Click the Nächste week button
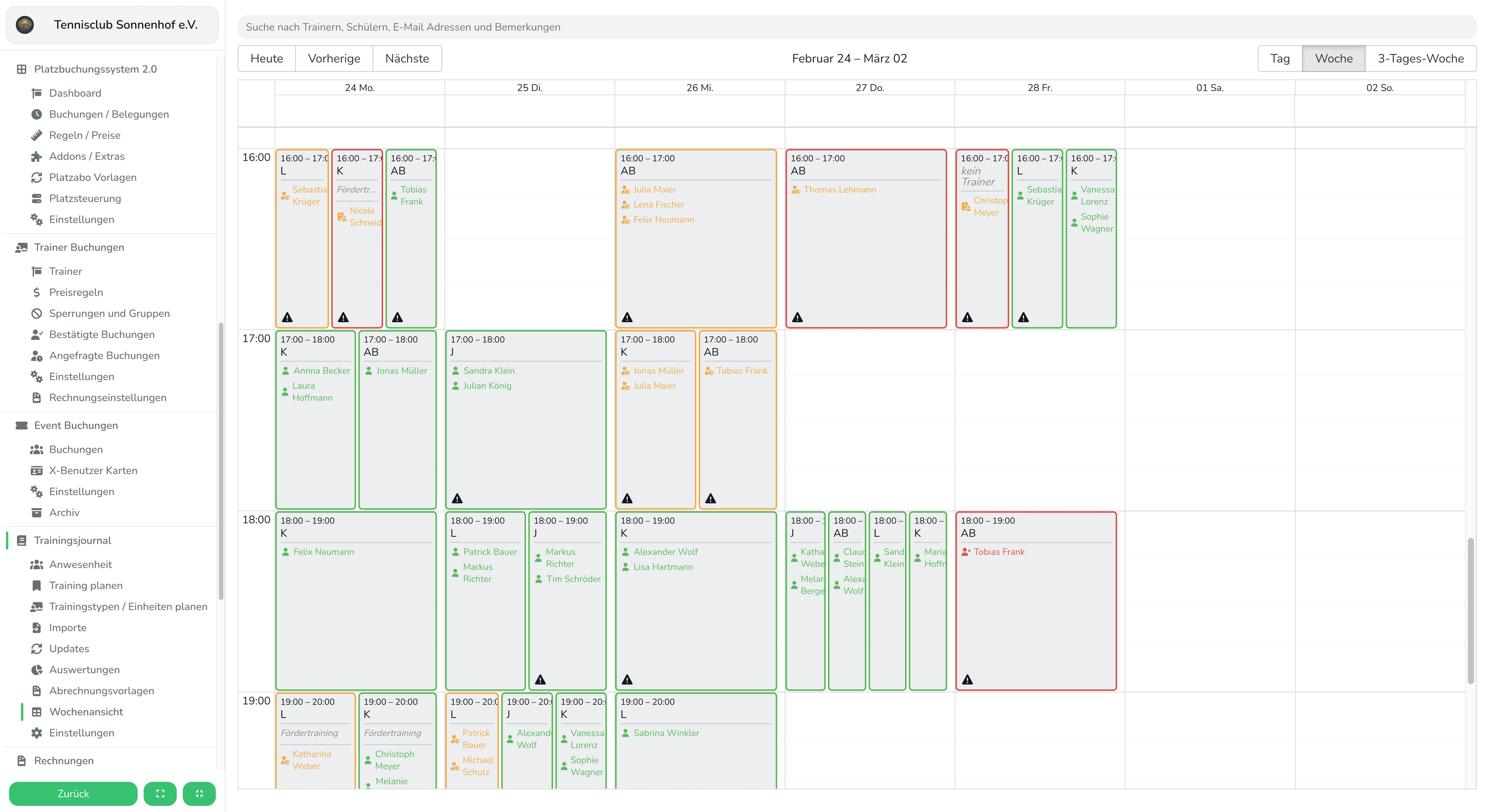 coord(407,59)
